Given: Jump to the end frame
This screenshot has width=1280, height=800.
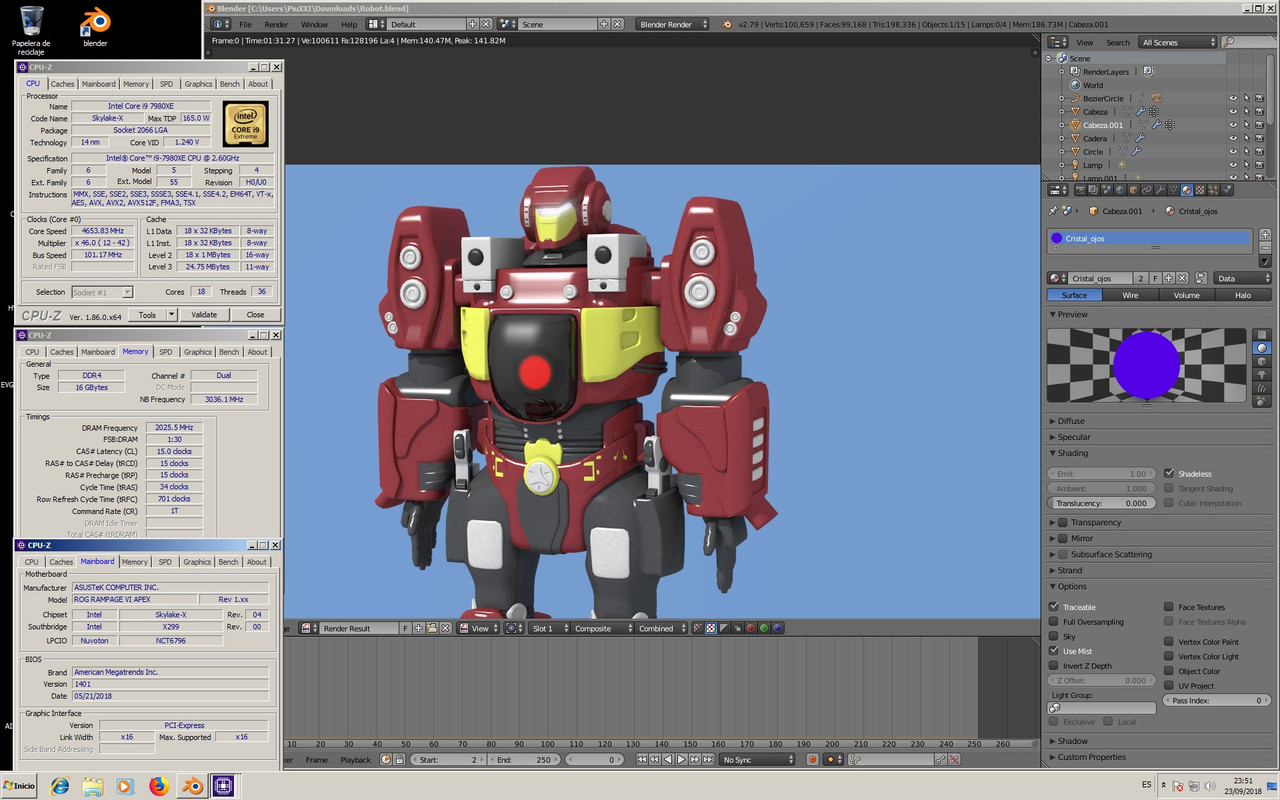Looking at the screenshot, I should [708, 760].
